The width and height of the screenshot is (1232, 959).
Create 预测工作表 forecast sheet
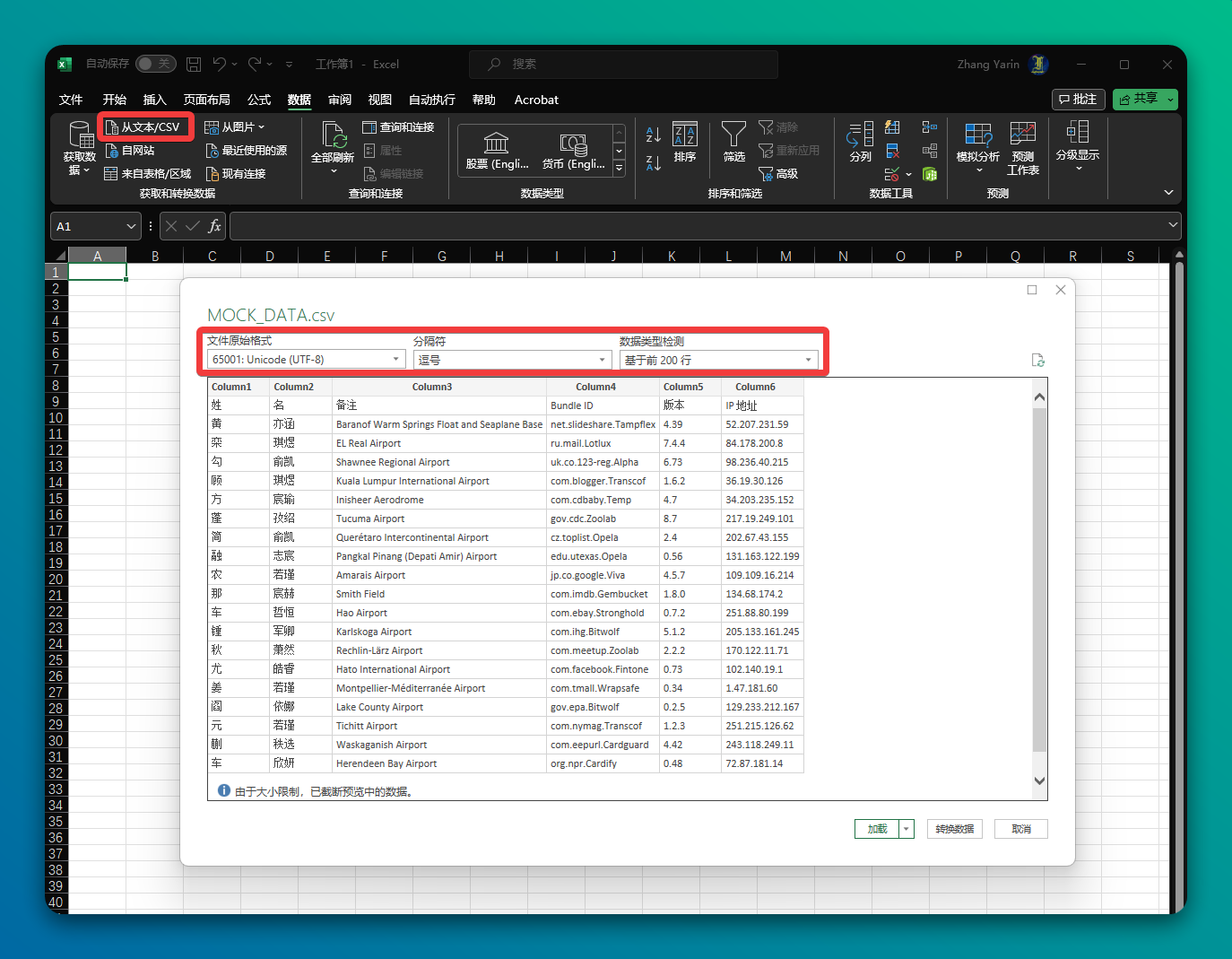click(1023, 149)
